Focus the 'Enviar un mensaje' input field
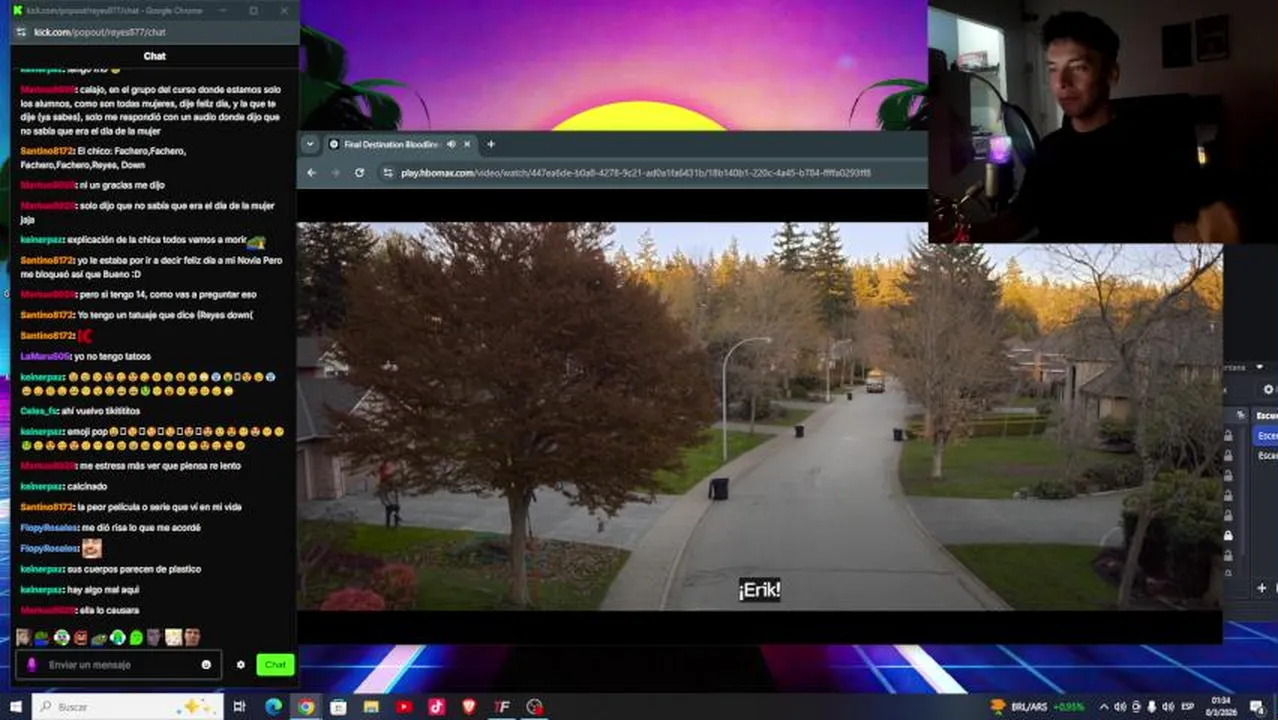The image size is (1278, 720). point(118,665)
